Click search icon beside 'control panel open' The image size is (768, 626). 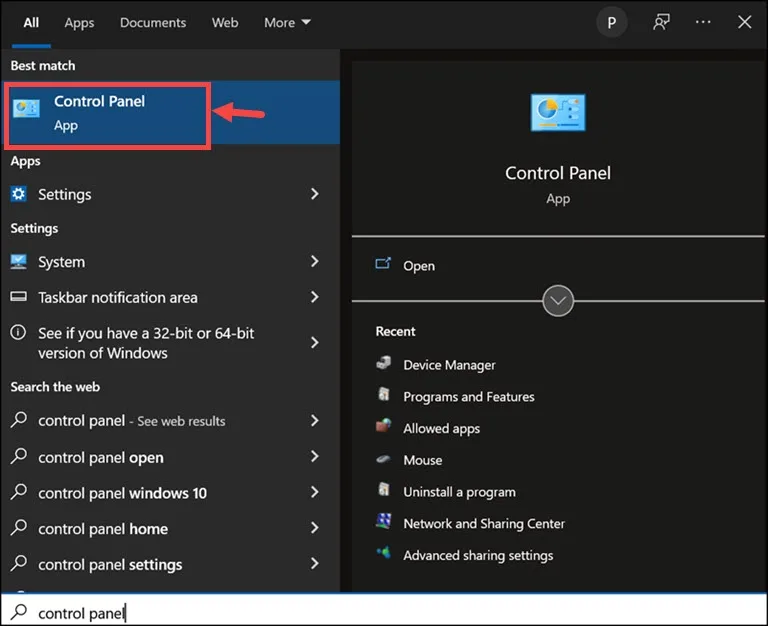(x=19, y=456)
